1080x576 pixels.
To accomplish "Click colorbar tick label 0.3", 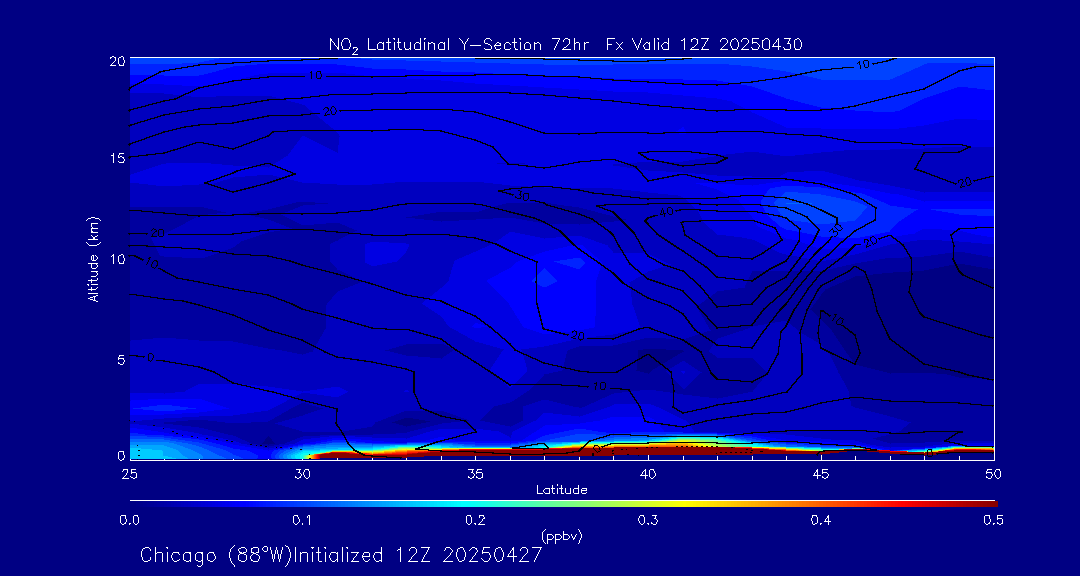I will (x=648, y=521).
